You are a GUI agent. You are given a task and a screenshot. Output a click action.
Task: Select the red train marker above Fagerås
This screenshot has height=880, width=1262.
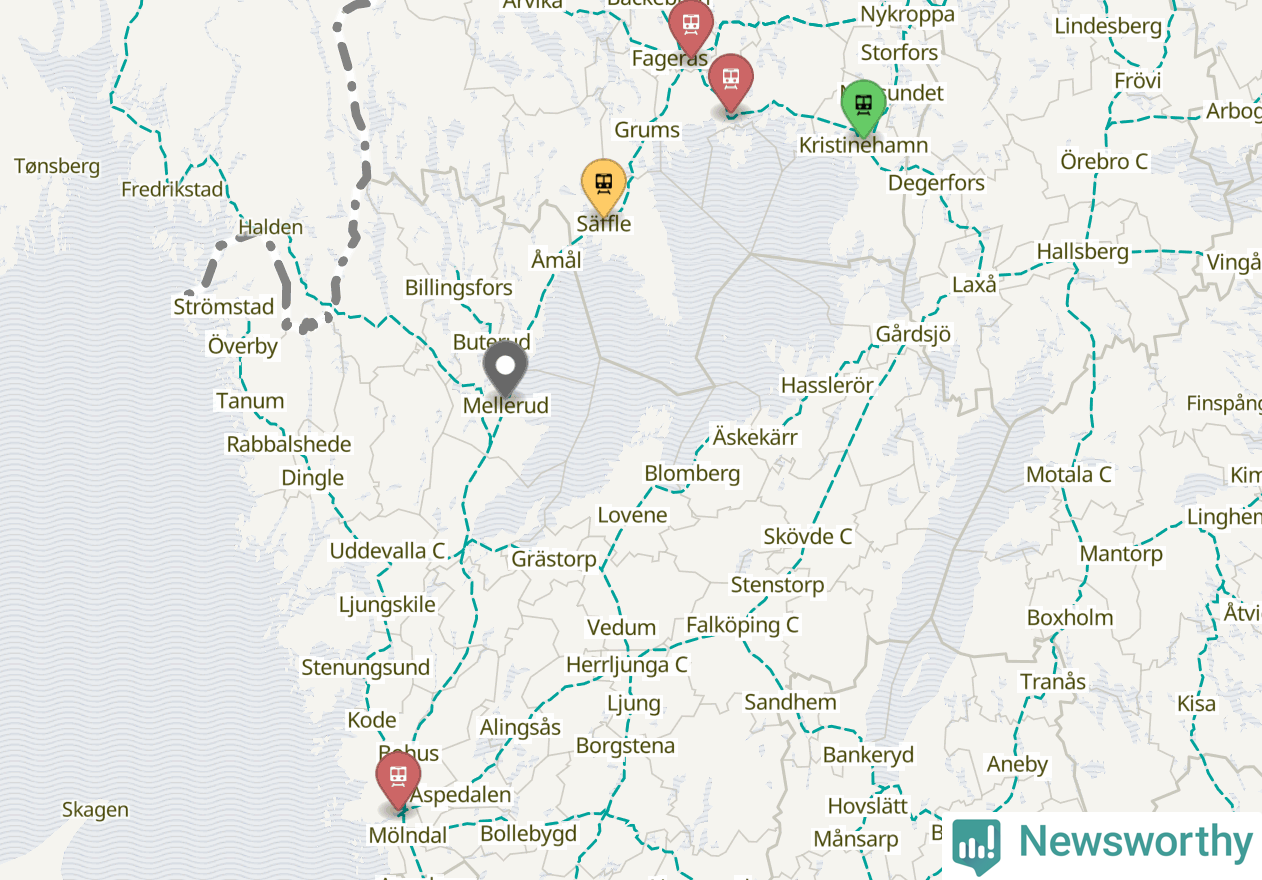pyautogui.click(x=690, y=28)
